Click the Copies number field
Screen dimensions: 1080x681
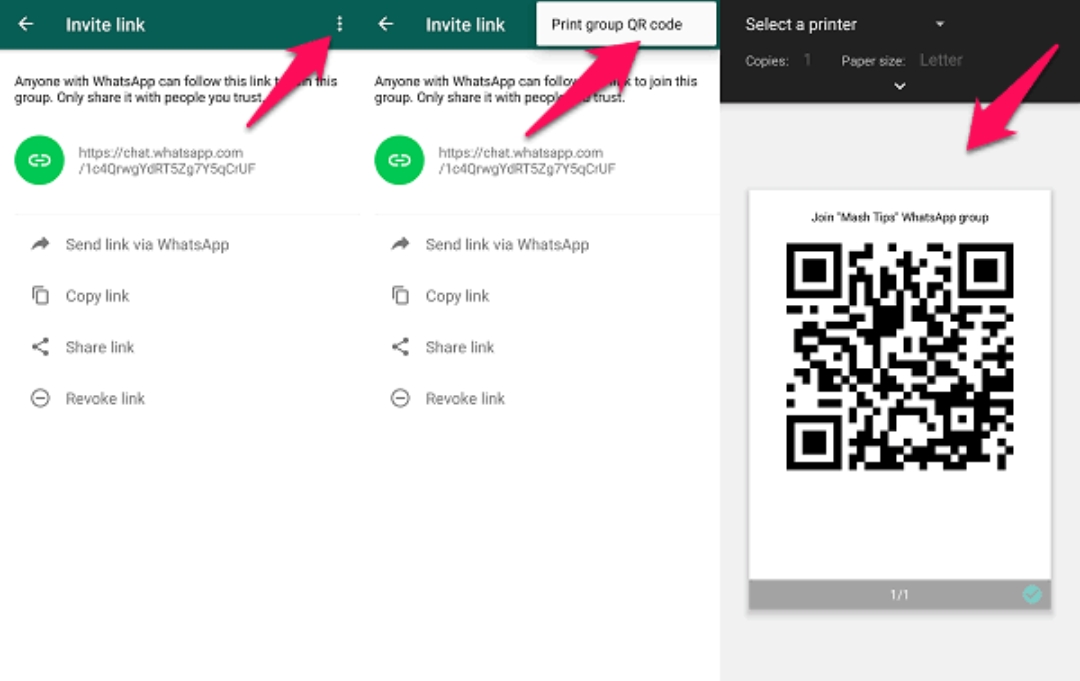(807, 60)
